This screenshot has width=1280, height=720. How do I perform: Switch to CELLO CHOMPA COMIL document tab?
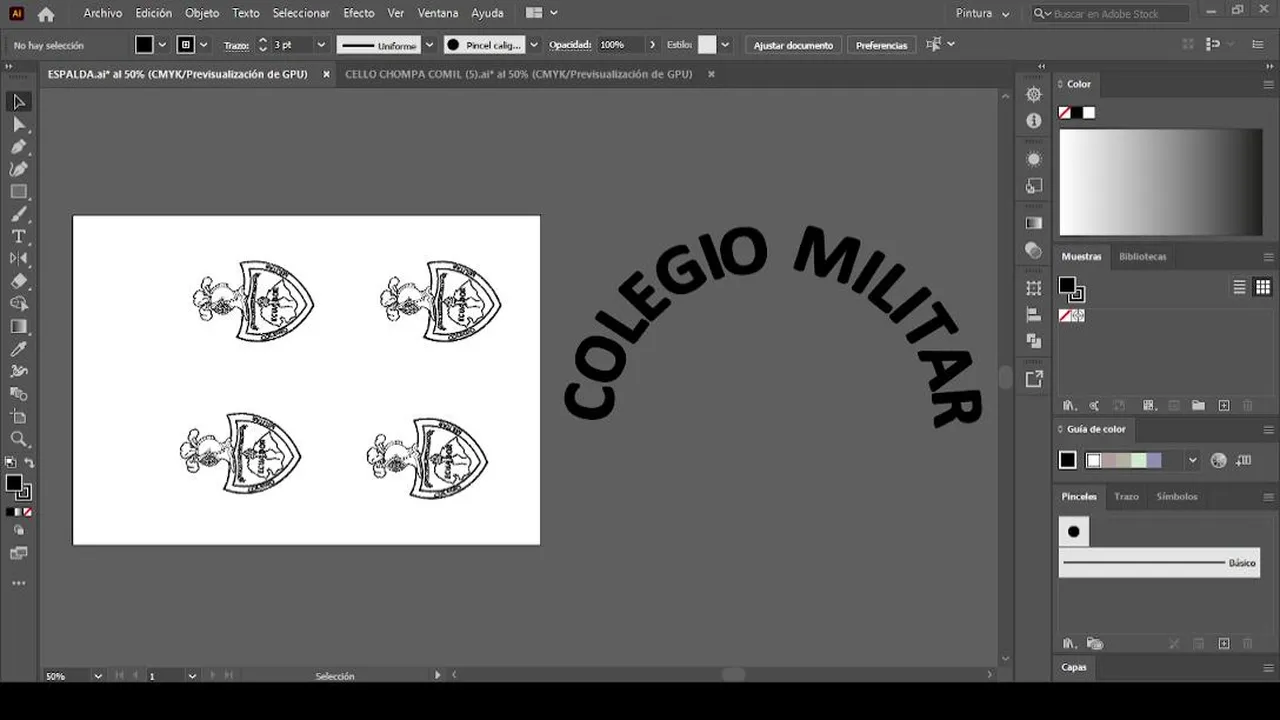tap(518, 74)
